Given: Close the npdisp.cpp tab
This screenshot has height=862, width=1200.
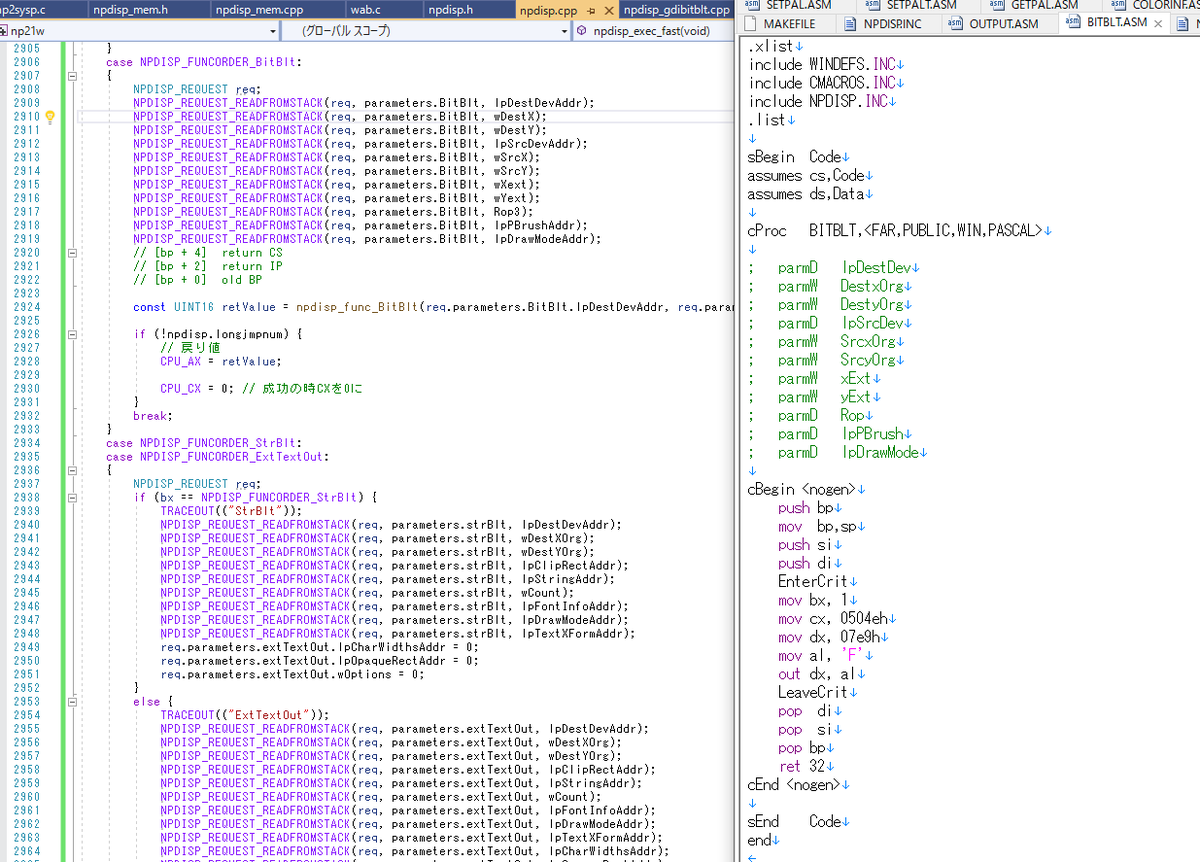Looking at the screenshot, I should 609,11.
